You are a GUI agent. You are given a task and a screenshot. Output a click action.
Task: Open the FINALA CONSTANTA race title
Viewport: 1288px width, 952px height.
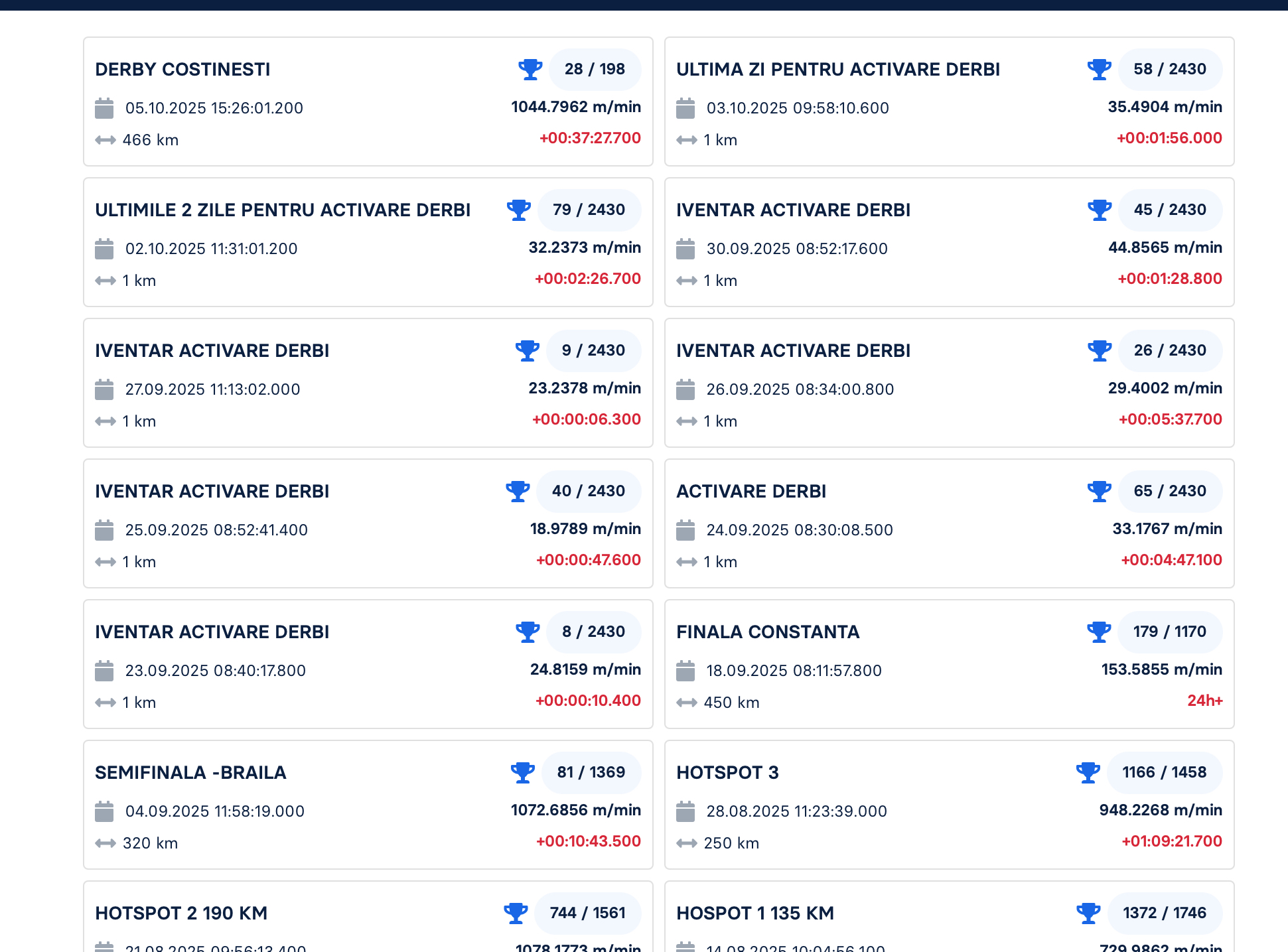[x=768, y=632]
